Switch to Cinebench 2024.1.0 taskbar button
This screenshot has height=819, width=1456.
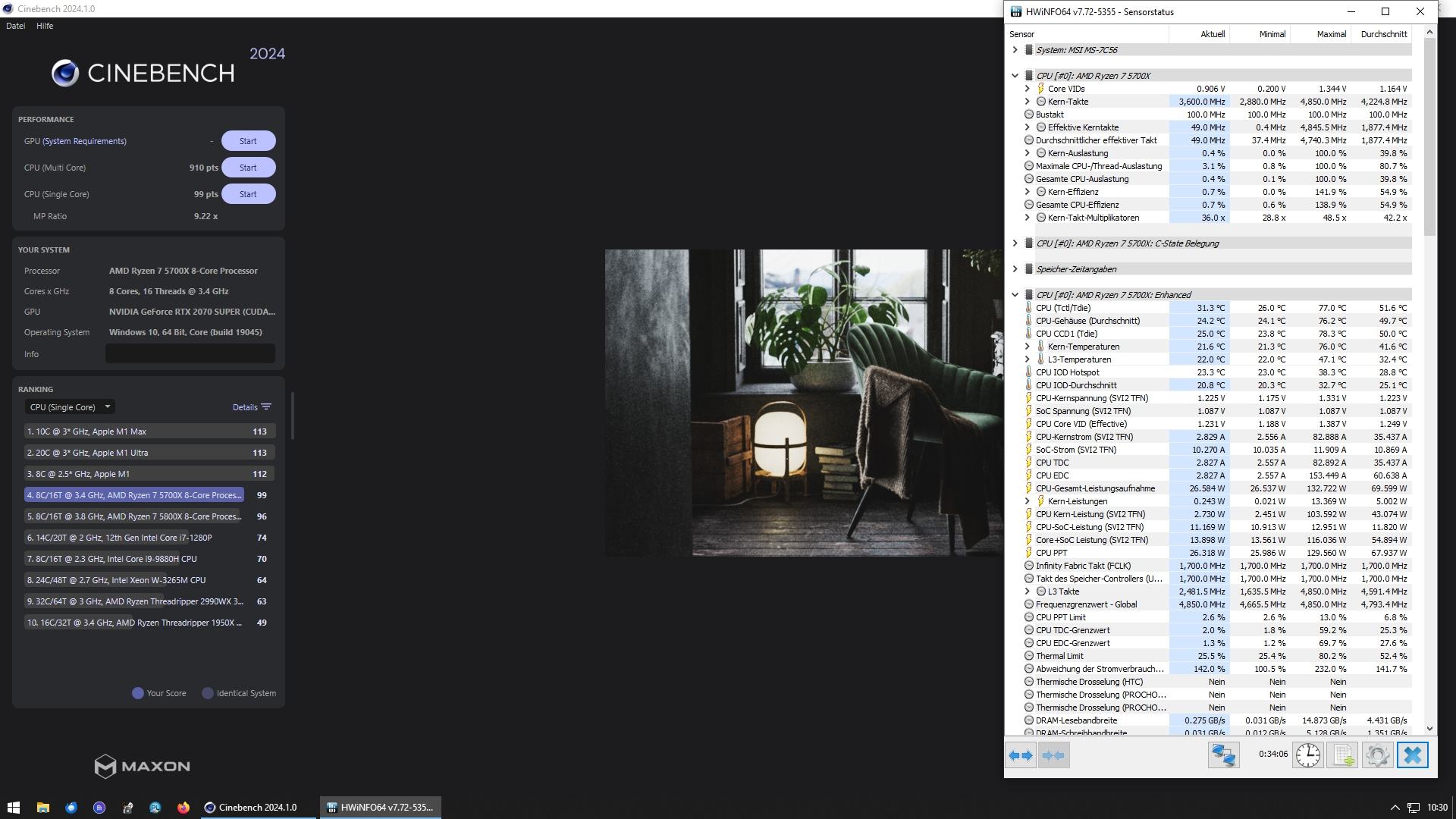(x=258, y=808)
